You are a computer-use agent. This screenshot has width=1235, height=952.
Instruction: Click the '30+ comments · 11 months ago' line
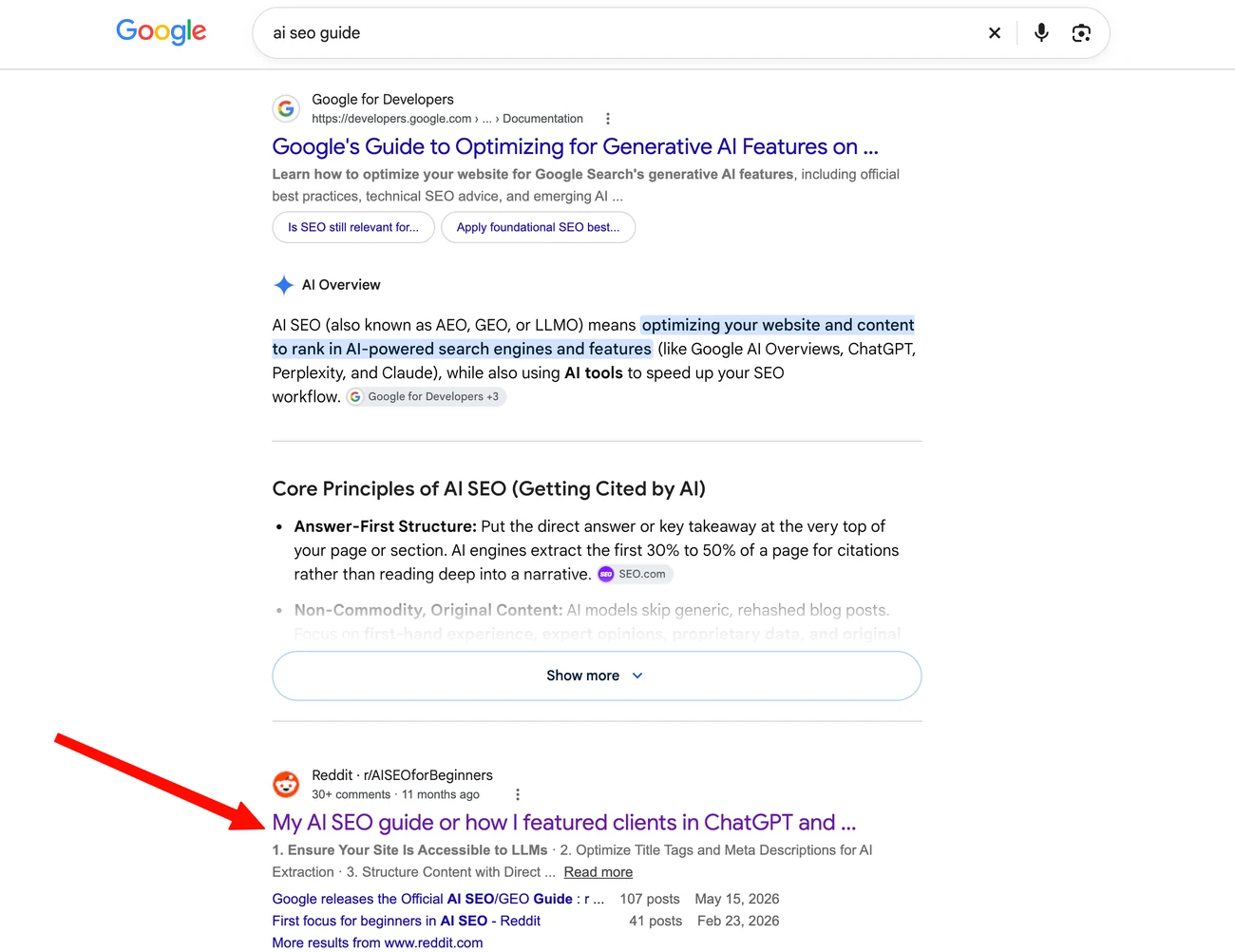coord(396,794)
